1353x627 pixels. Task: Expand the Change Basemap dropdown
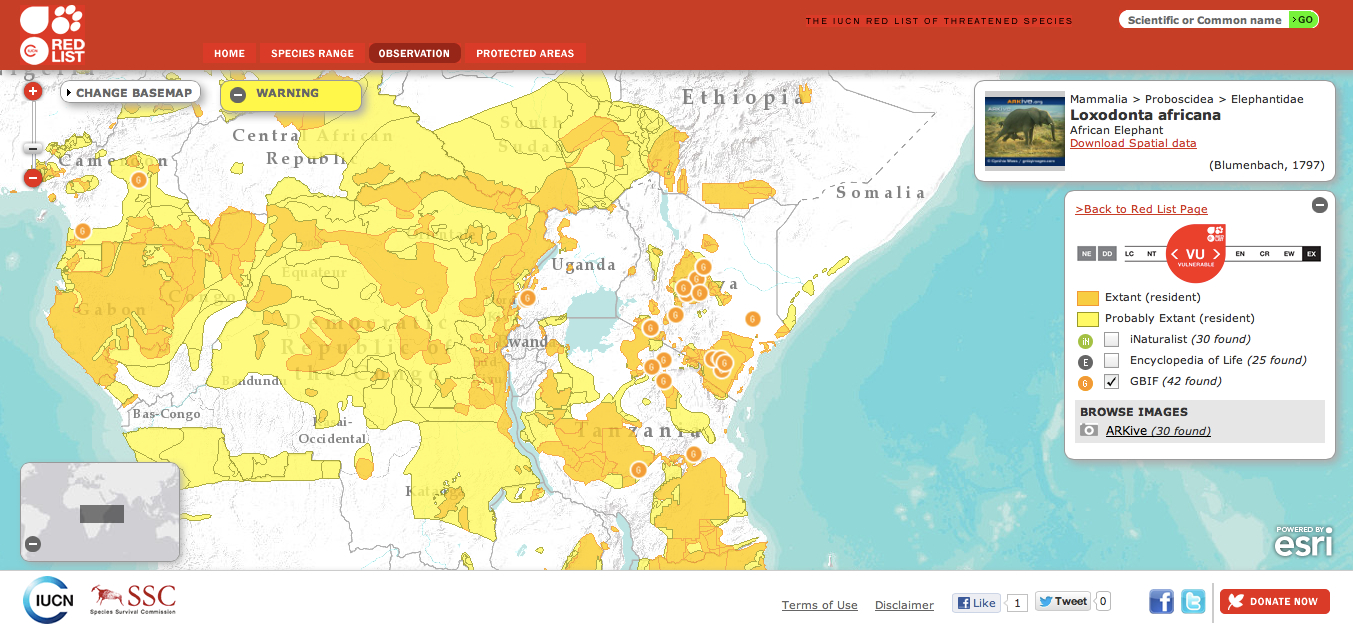point(129,93)
